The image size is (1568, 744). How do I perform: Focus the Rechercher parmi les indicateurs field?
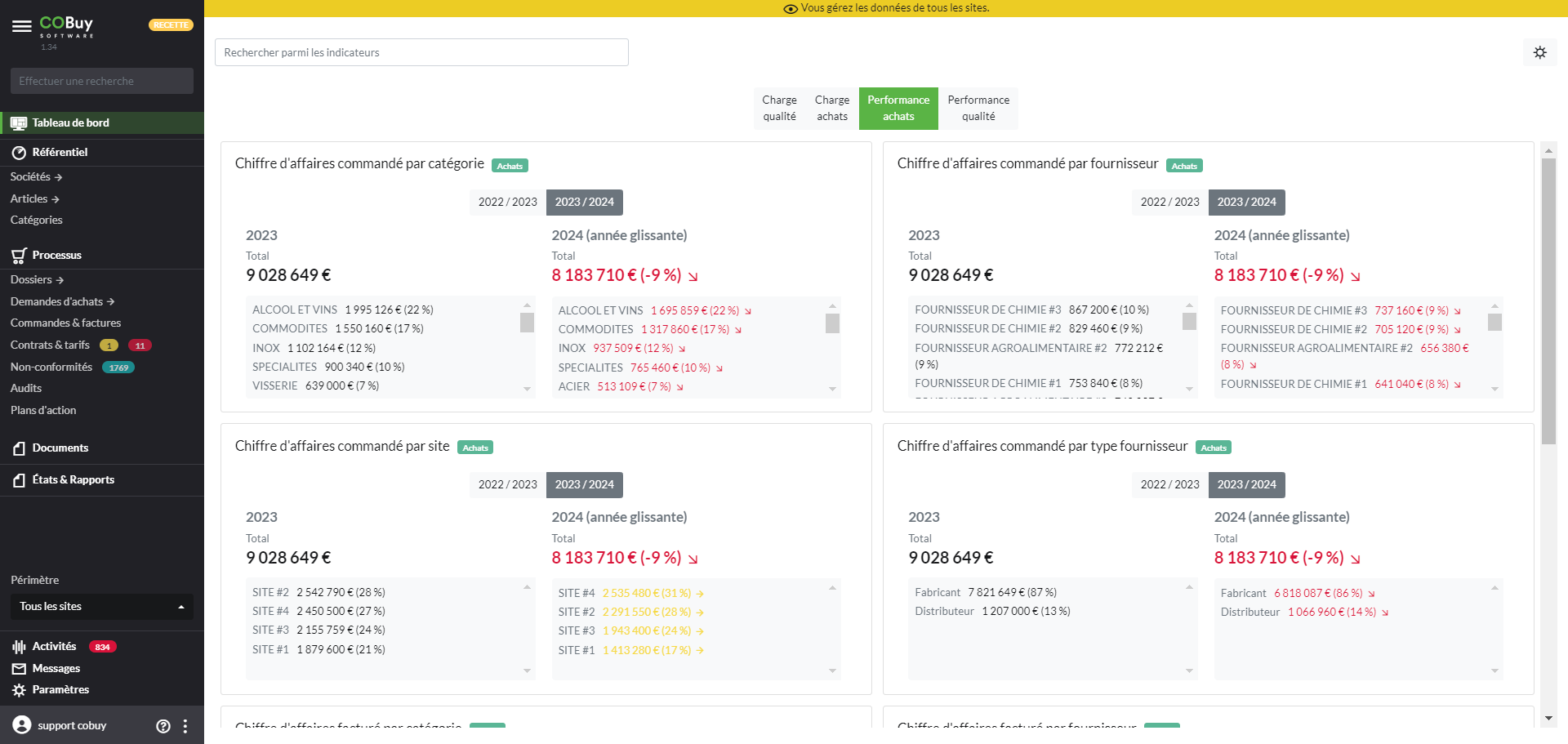(x=421, y=52)
